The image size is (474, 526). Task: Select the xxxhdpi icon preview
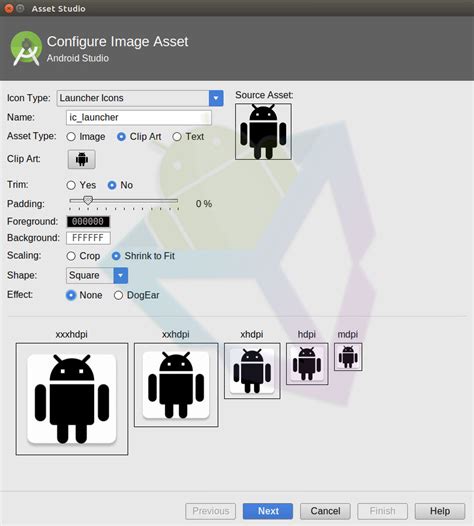(72, 399)
